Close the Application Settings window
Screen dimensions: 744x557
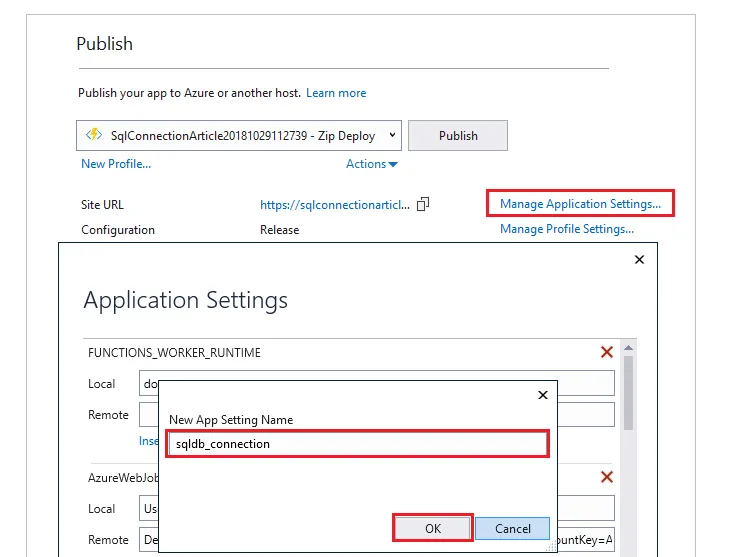(640, 260)
